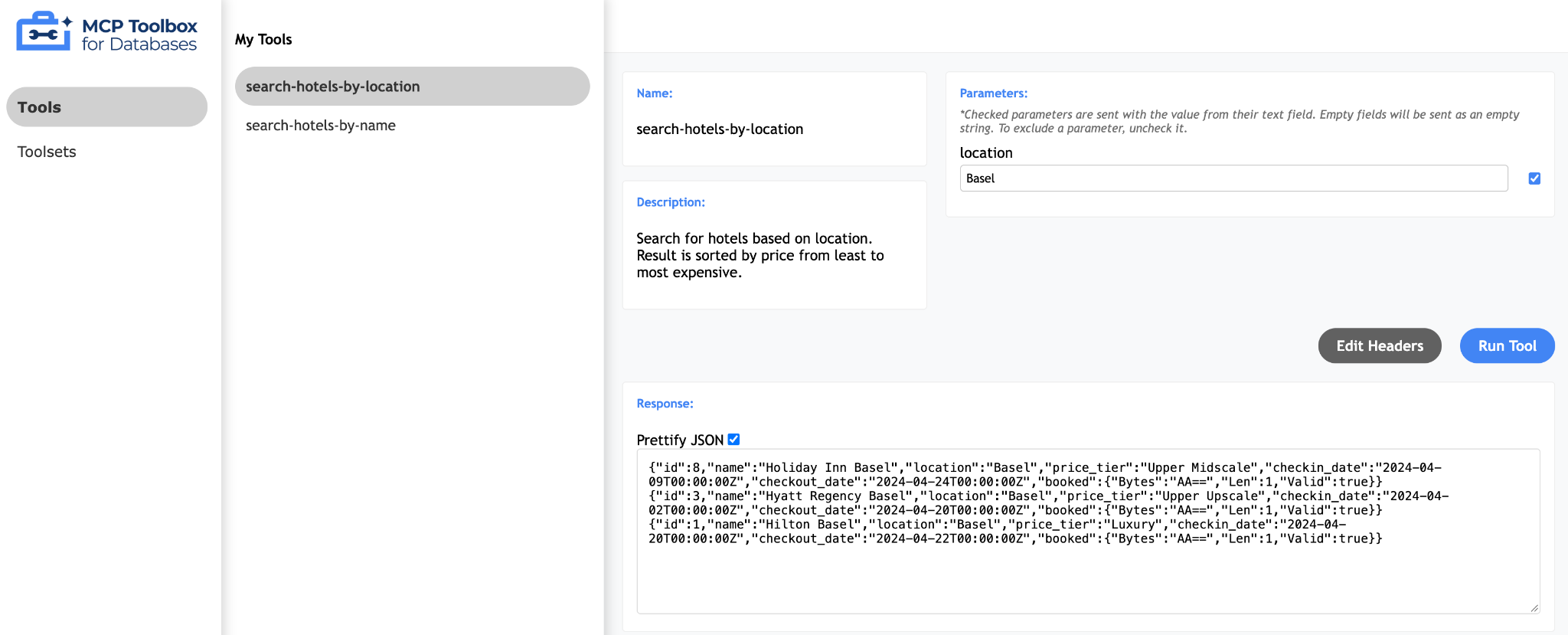The width and height of the screenshot is (1568, 635).
Task: Click the Prettify JSON label text
Action: pos(680,440)
